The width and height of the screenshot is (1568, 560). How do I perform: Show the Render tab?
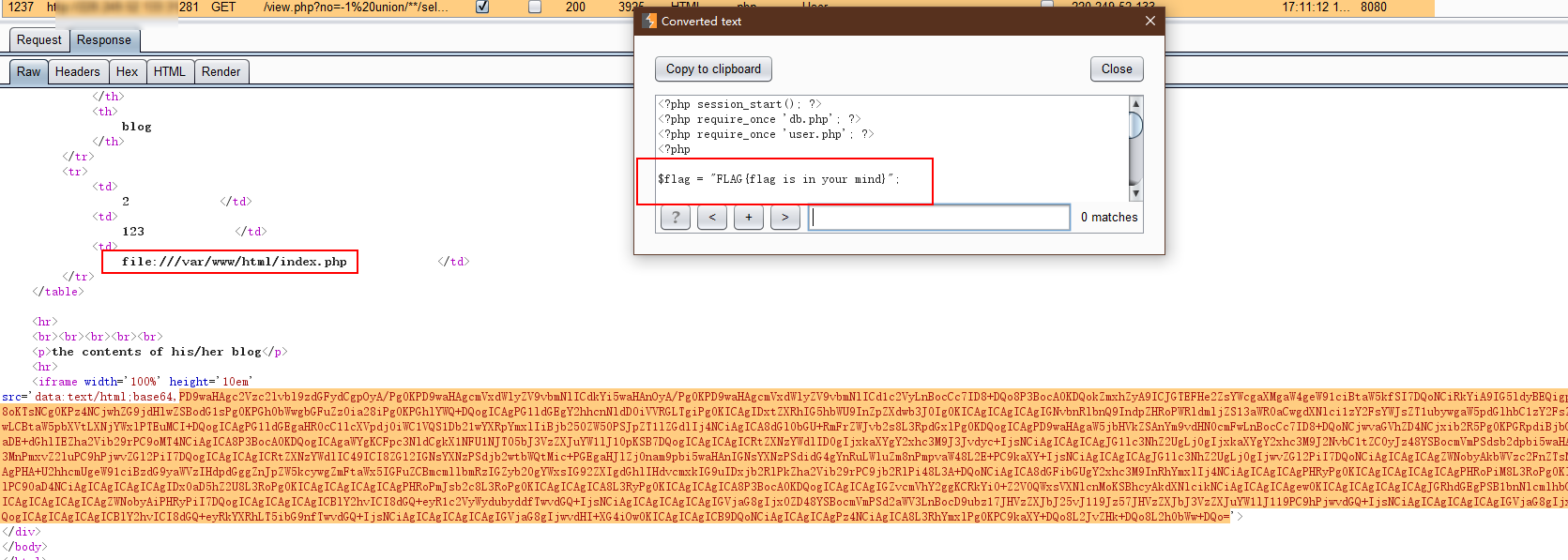[221, 71]
